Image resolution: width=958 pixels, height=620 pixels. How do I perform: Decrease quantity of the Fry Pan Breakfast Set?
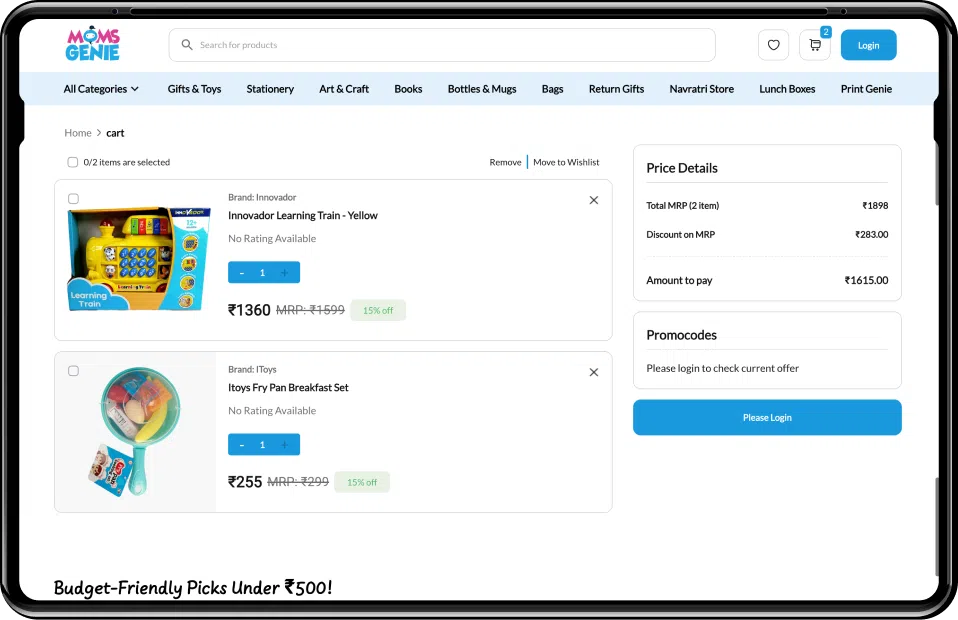pos(241,444)
